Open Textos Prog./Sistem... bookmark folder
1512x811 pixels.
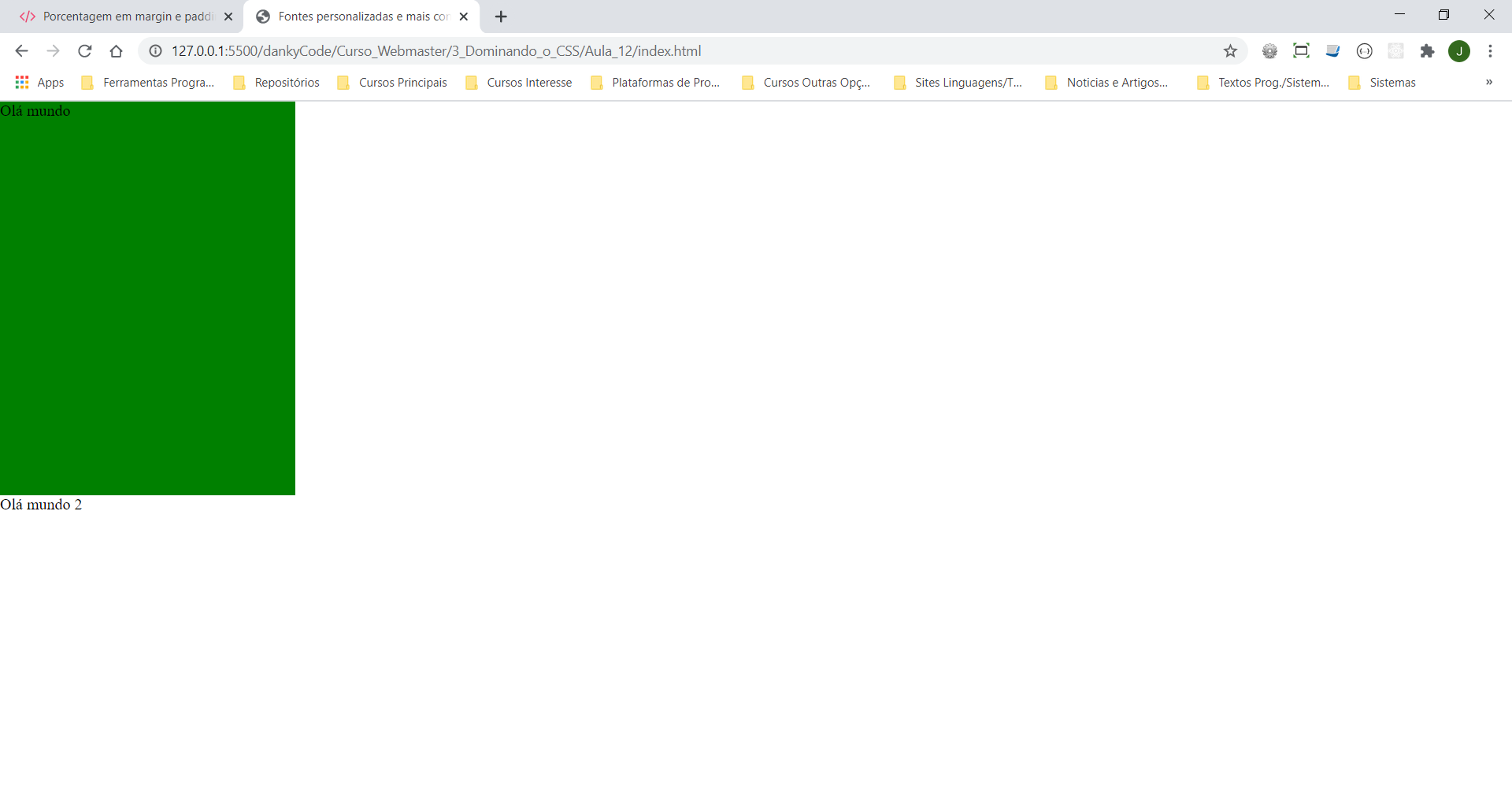[1263, 83]
